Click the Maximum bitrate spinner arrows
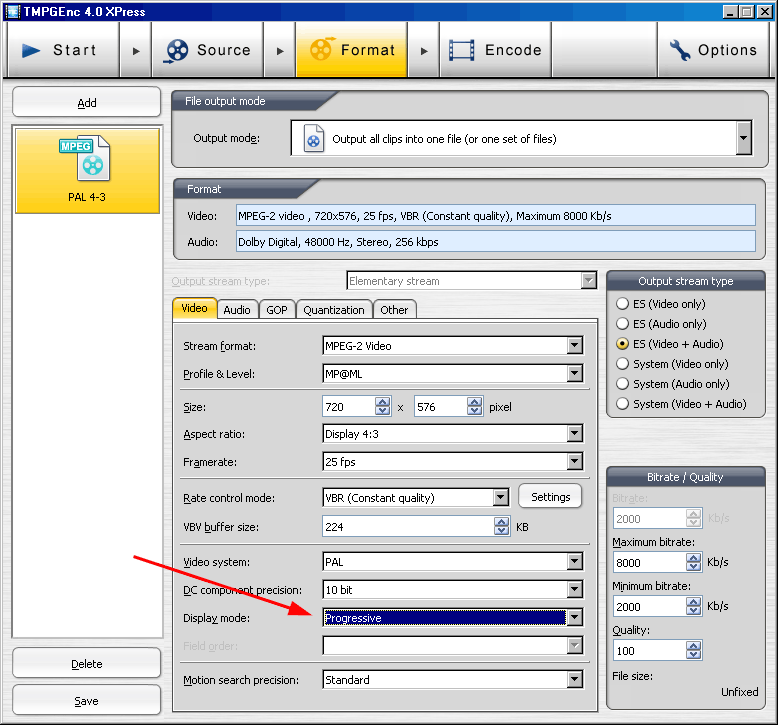This screenshot has width=778, height=725. (694, 562)
